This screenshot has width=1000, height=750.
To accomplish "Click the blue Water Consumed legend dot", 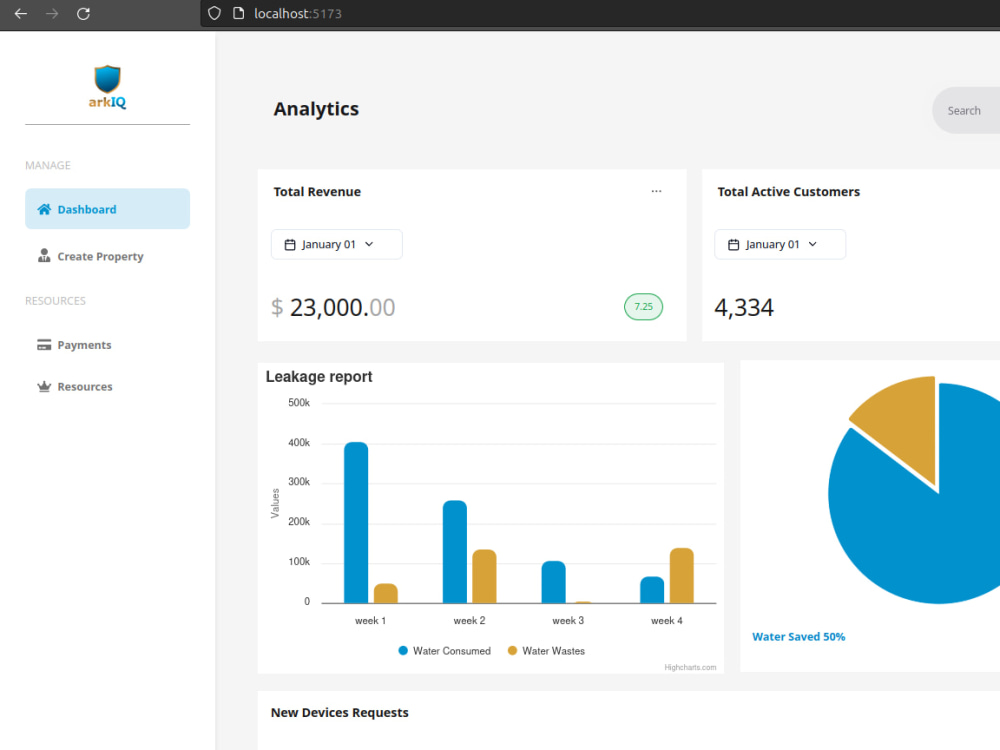I will 403,651.
